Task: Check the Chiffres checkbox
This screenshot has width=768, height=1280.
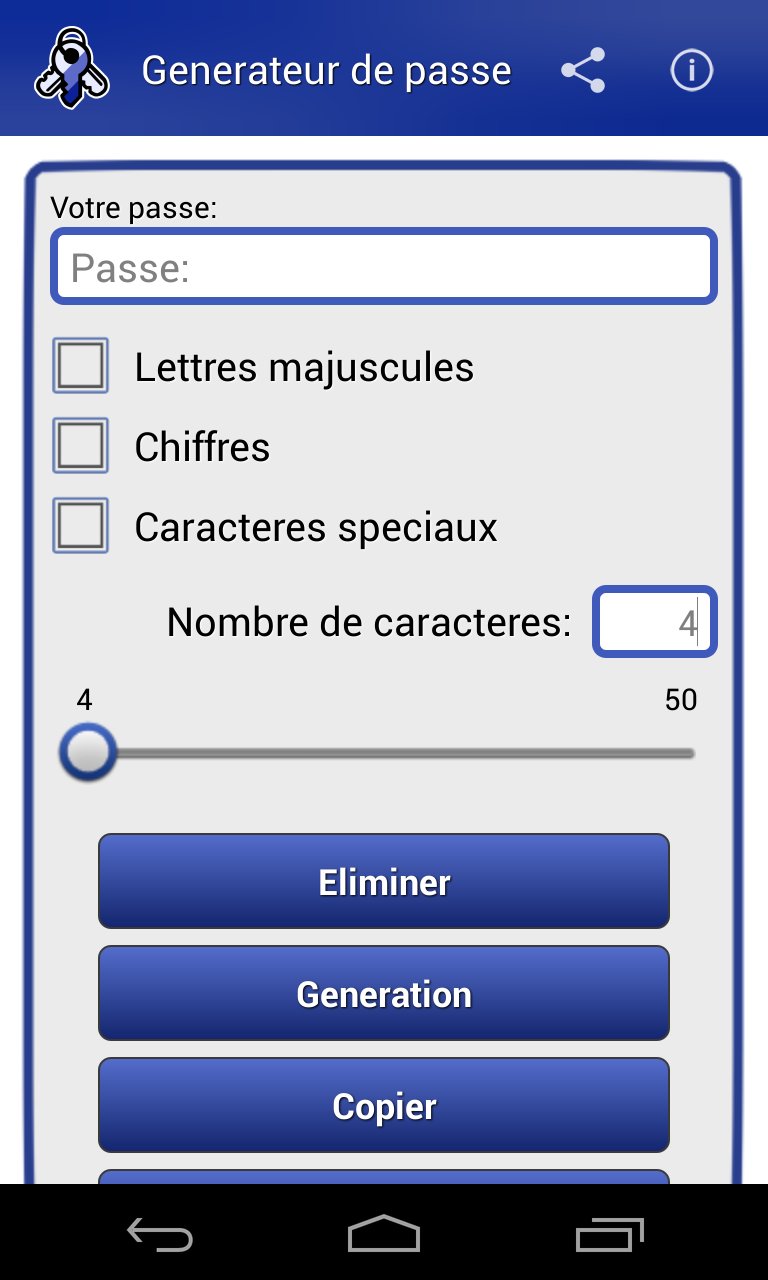Action: point(81,446)
